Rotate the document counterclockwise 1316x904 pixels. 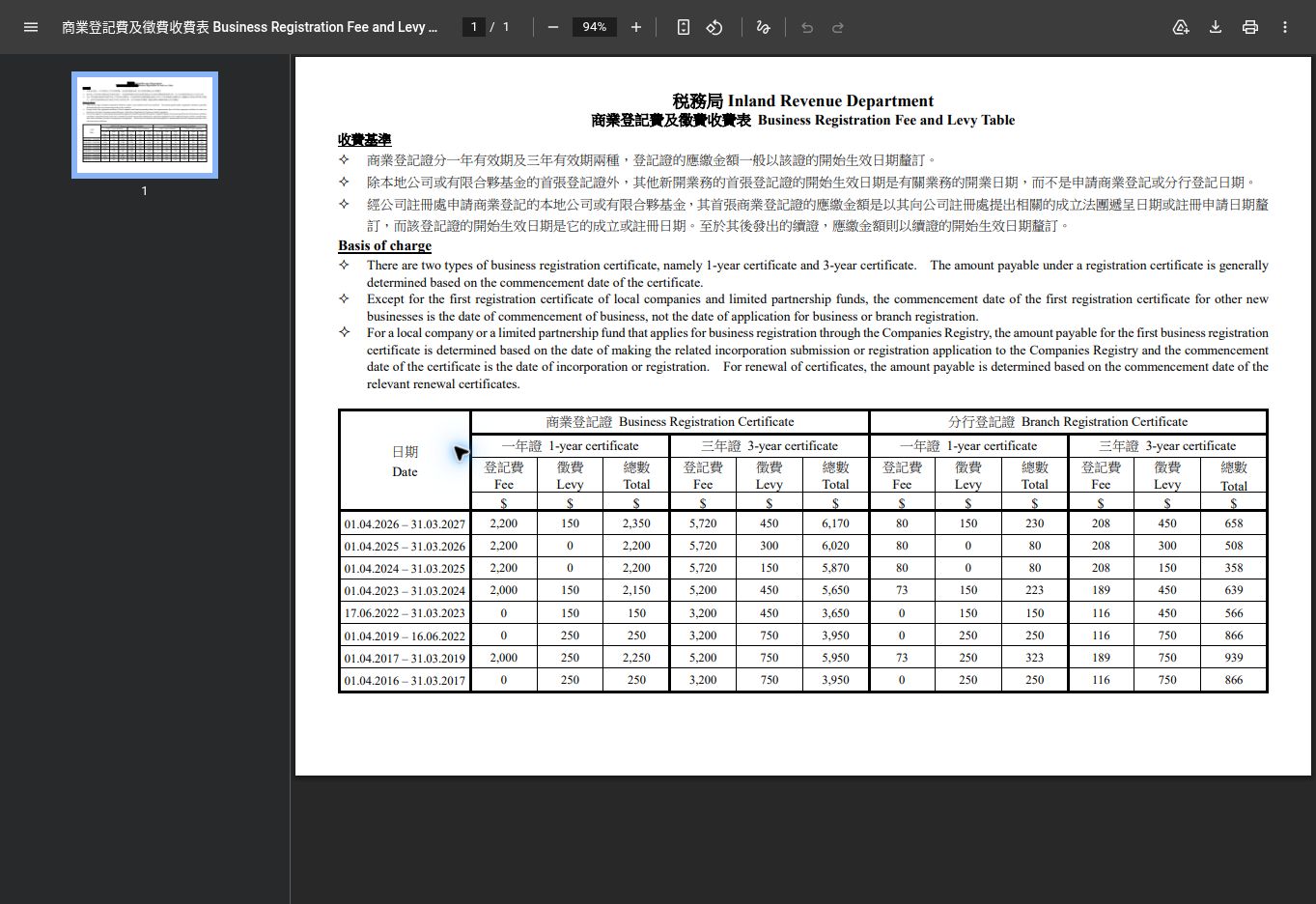pos(714,27)
